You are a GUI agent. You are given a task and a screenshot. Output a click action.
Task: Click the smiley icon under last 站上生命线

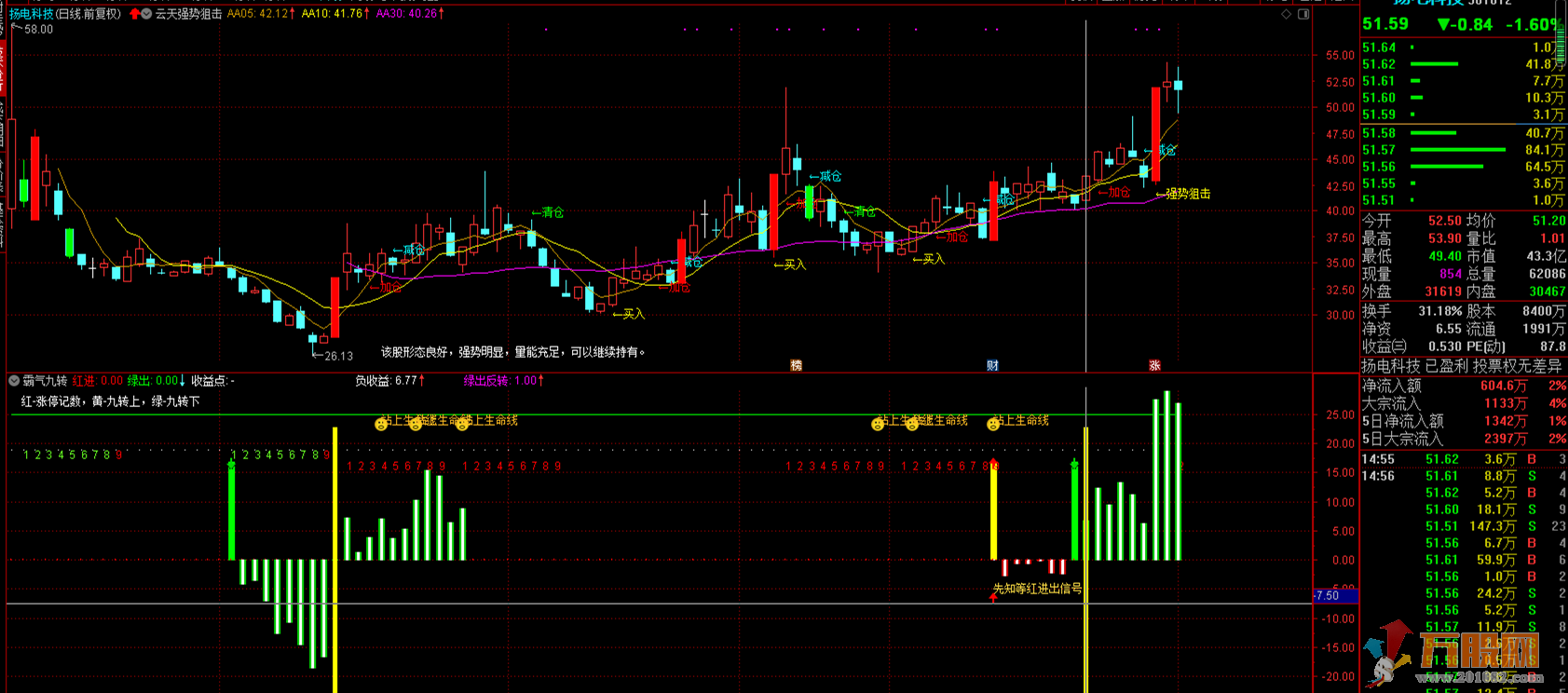pyautogui.click(x=993, y=424)
